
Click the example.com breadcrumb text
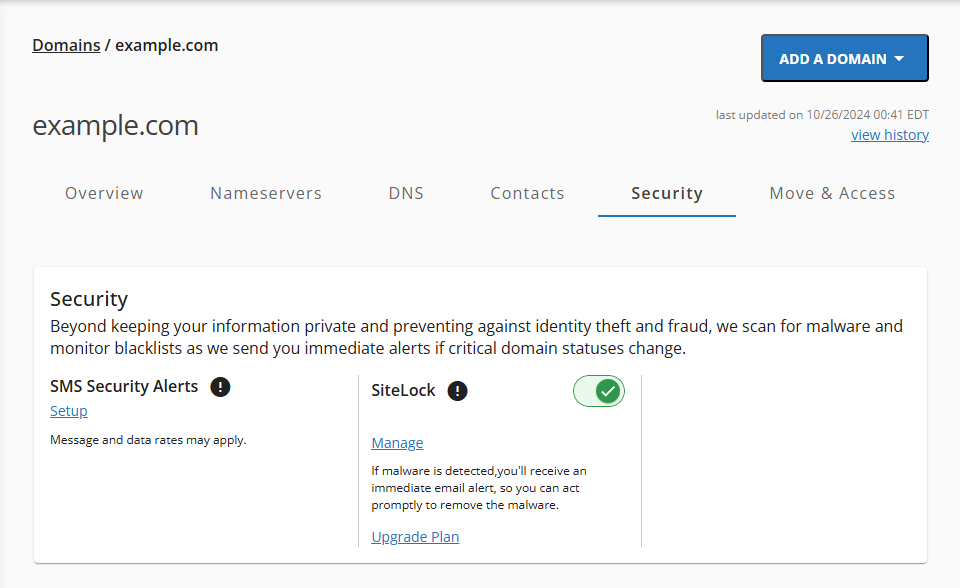(166, 45)
